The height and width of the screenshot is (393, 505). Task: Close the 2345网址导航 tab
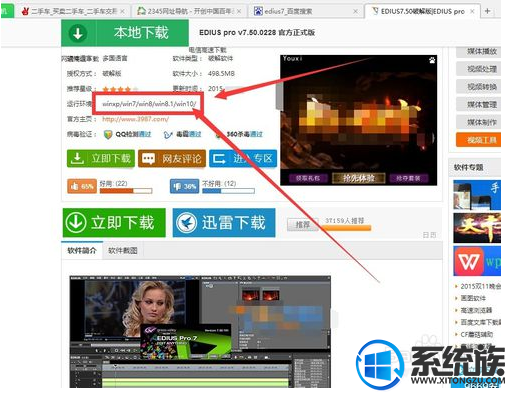click(239, 11)
